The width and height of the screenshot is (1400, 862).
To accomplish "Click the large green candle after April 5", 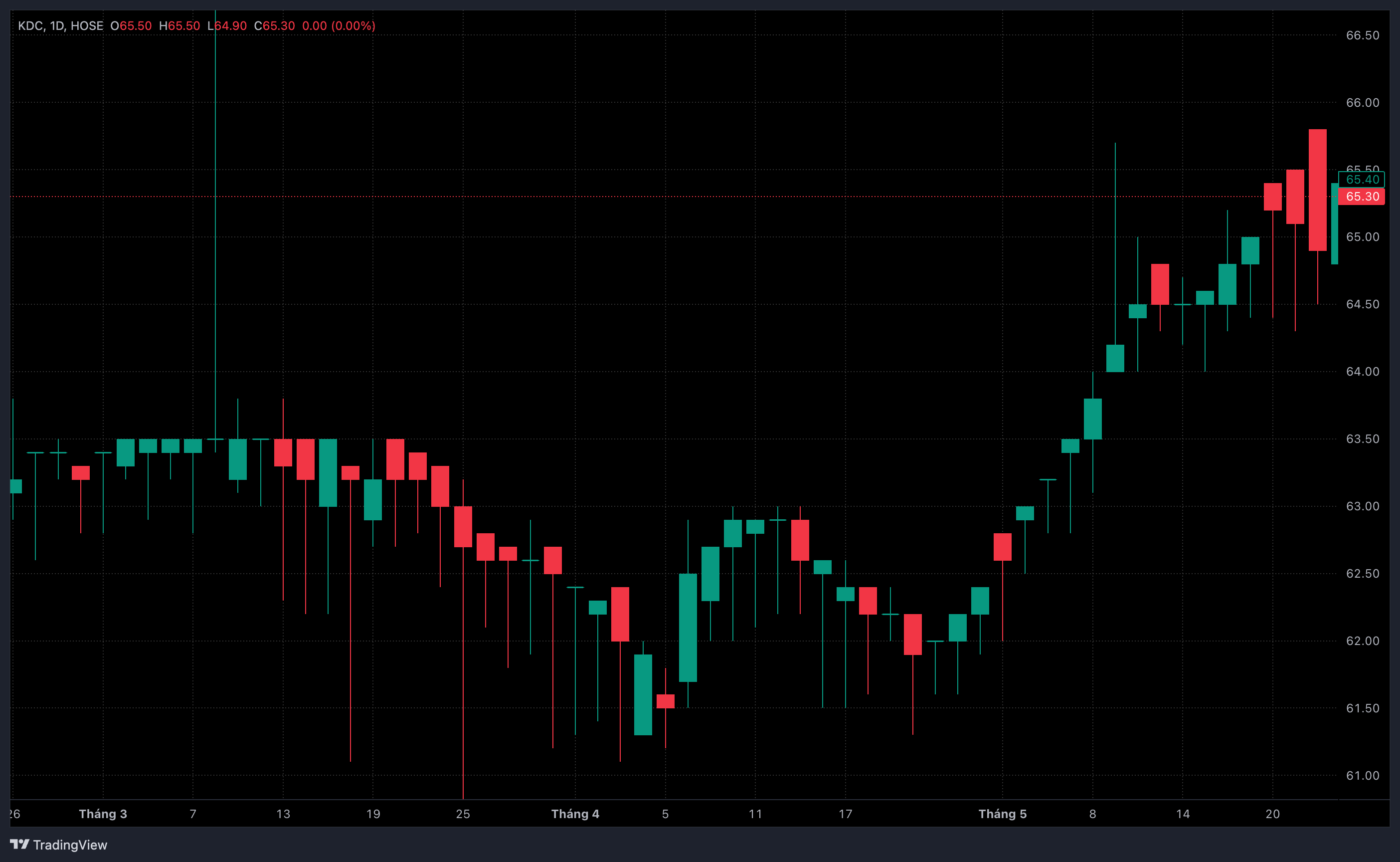I will (x=688, y=627).
